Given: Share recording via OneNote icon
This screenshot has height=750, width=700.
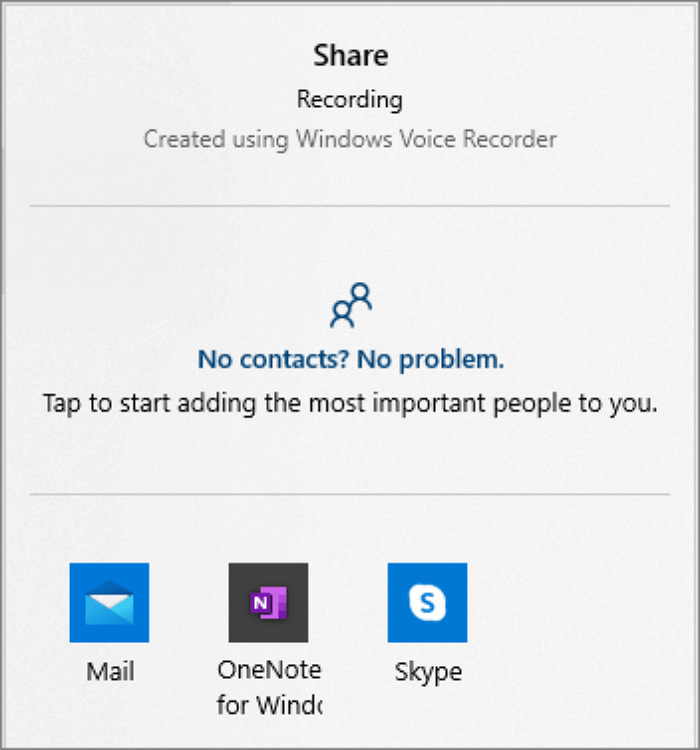Looking at the screenshot, I should pos(268,602).
